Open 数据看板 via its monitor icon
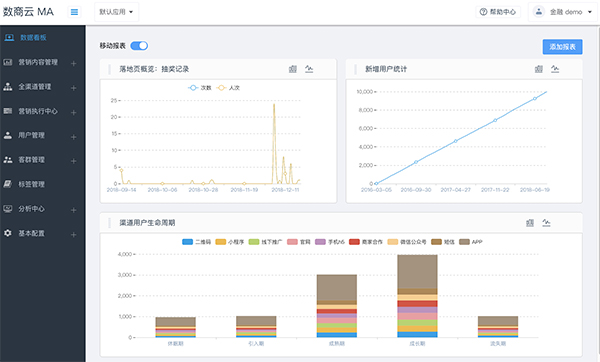The width and height of the screenshot is (600, 362). (x=9, y=38)
